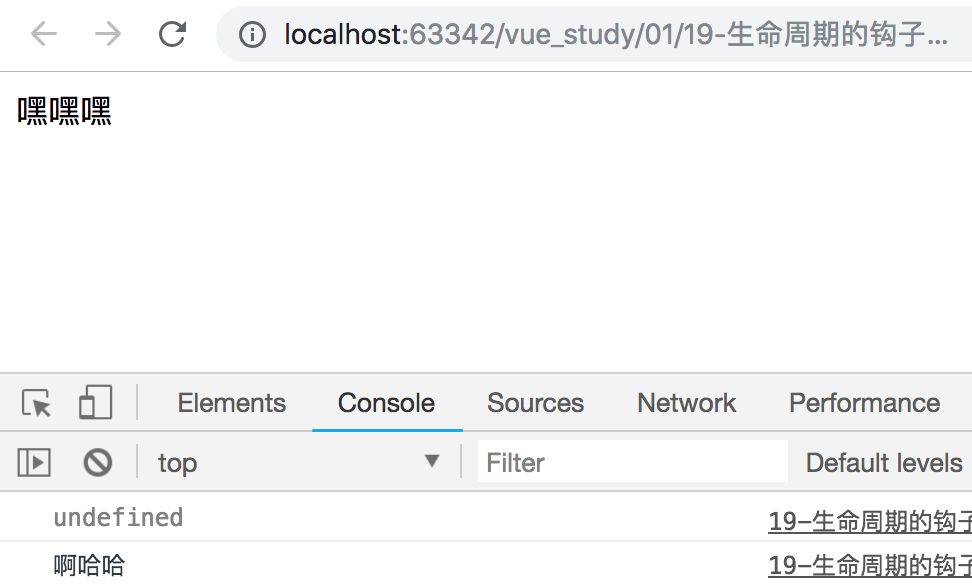Toggle the device toolbar icon
Image resolution: width=972 pixels, height=586 pixels.
point(95,402)
